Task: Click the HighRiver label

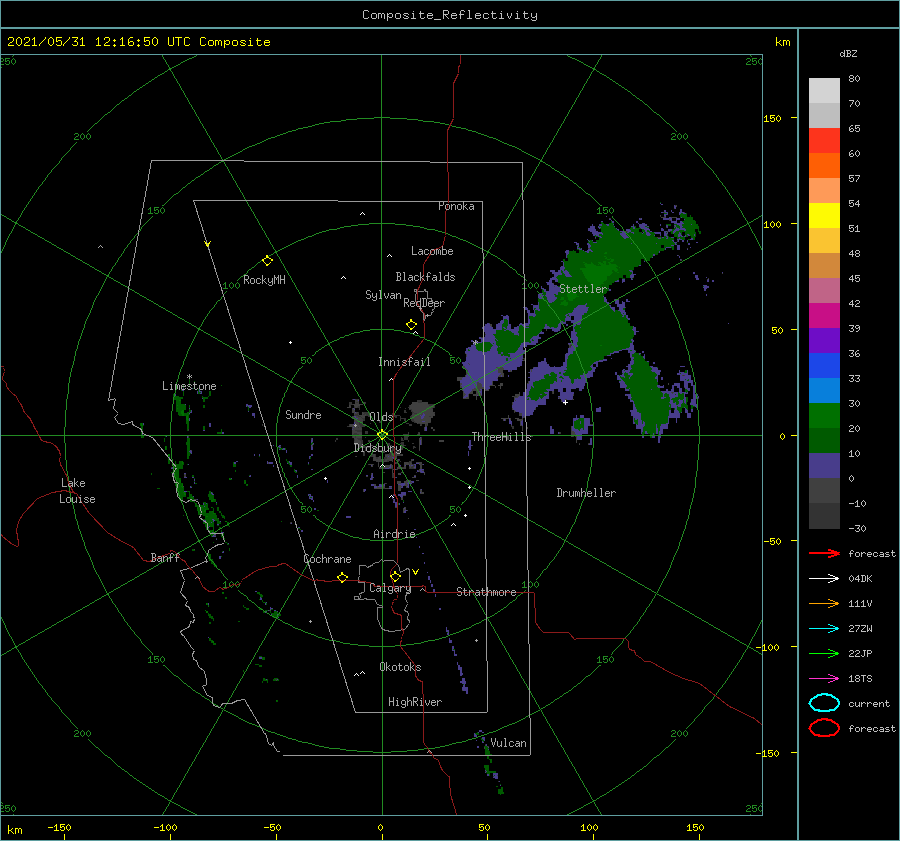Action: point(415,702)
